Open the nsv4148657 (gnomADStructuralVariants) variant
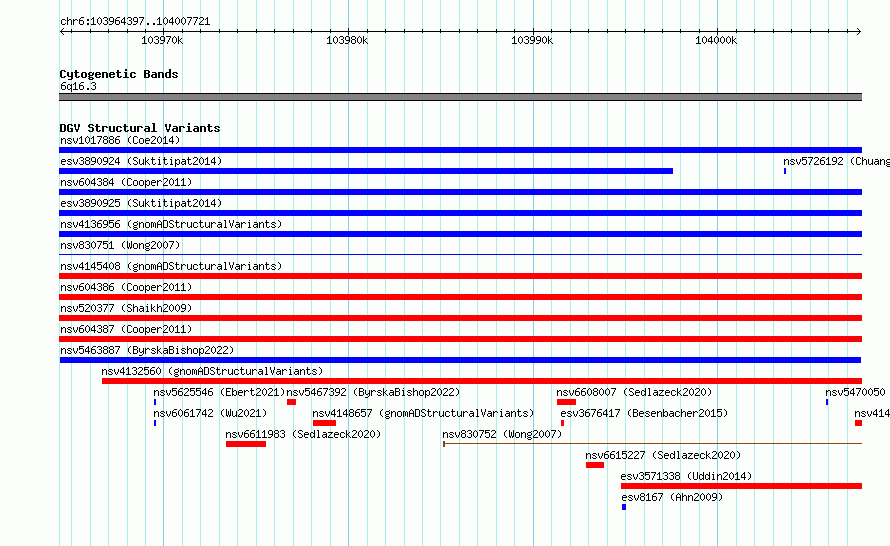 click(x=324, y=423)
